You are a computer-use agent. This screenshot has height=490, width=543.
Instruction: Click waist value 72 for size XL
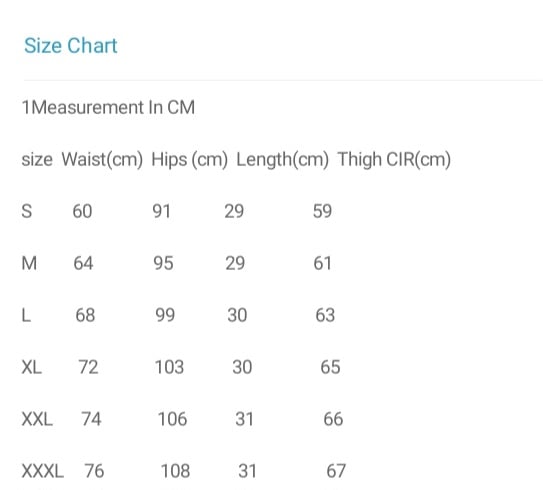point(88,367)
